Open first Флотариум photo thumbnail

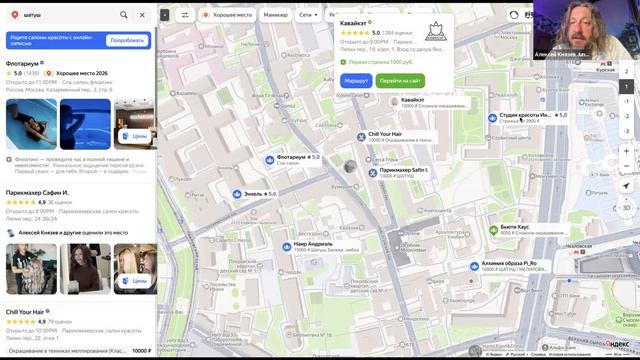tap(31, 124)
